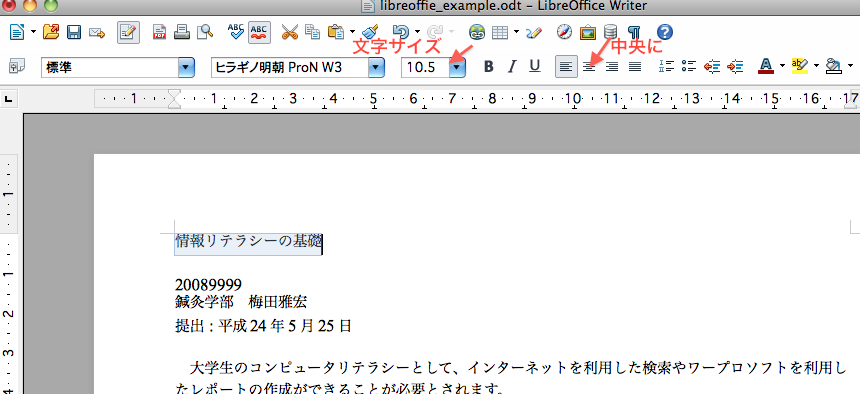Send document as e-mail via envelope icon

(97, 33)
